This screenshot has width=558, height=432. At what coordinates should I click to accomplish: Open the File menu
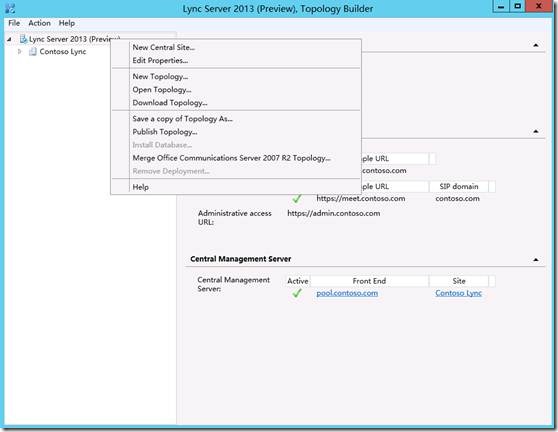coord(14,23)
